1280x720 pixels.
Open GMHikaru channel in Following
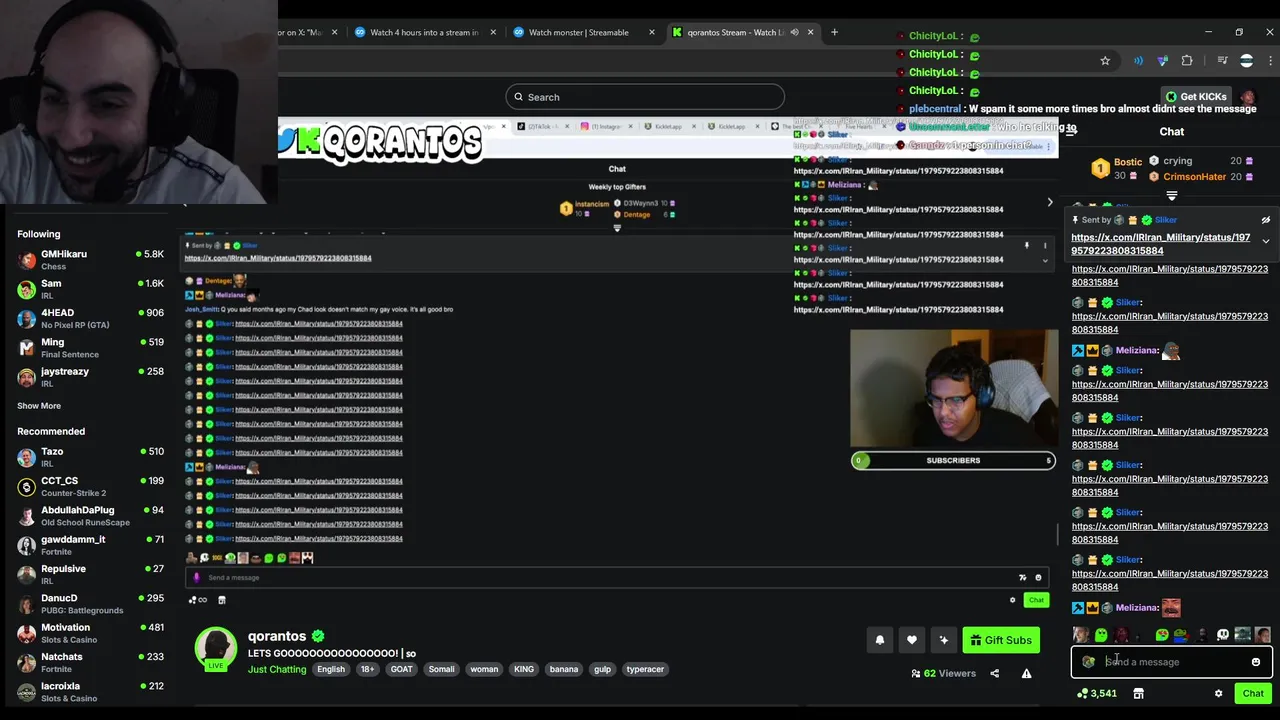90,260
